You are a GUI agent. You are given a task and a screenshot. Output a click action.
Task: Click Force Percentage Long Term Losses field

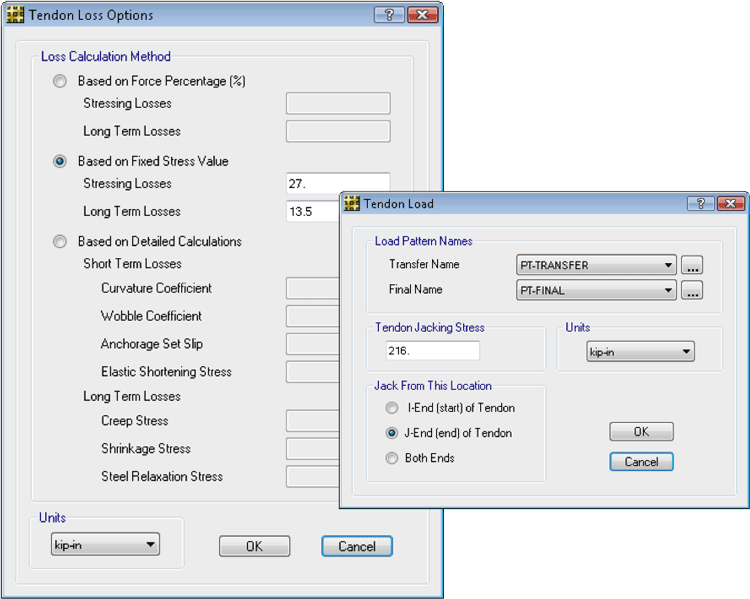pyautogui.click(x=338, y=131)
